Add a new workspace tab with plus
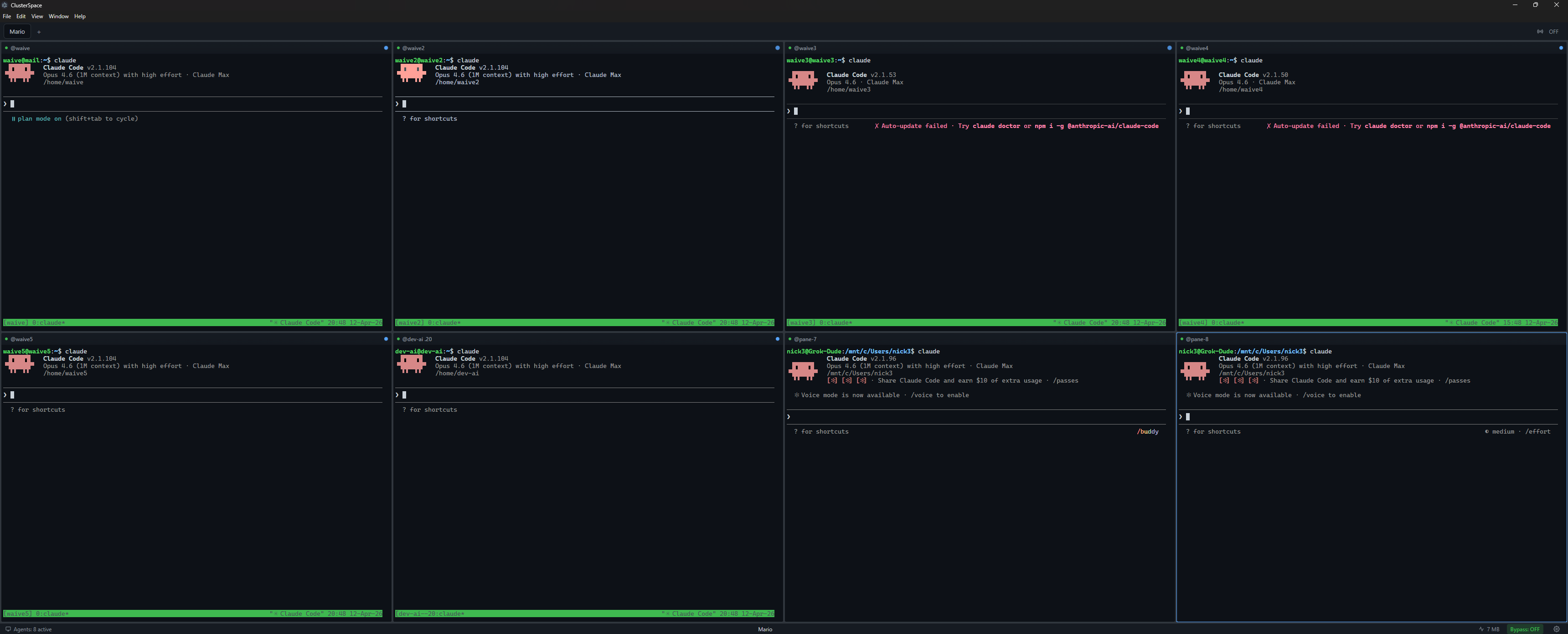1568x634 pixels. coord(39,31)
